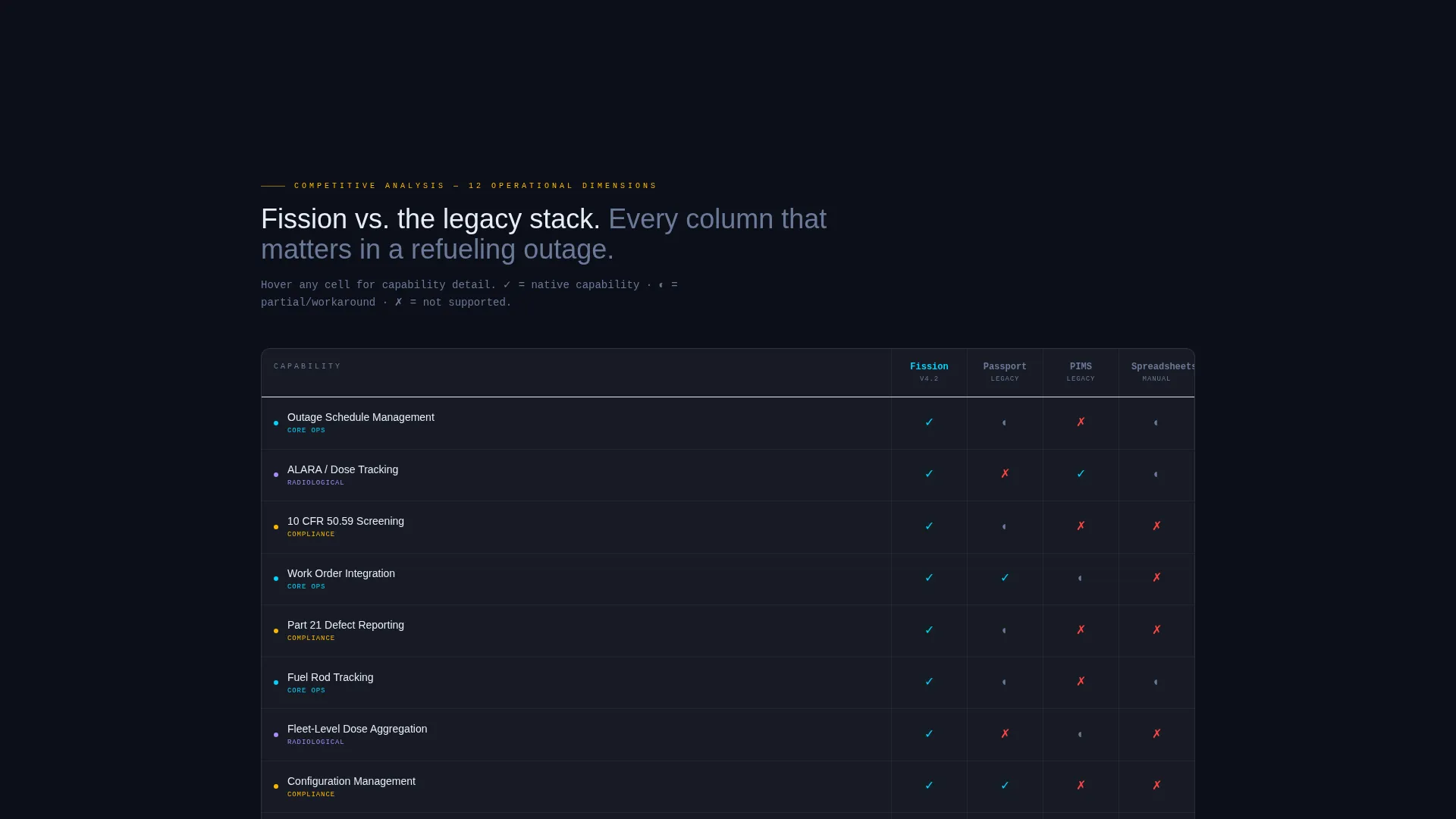Click PIMS red X for Outage Schedule Management
The width and height of the screenshot is (1456, 819).
[1081, 422]
